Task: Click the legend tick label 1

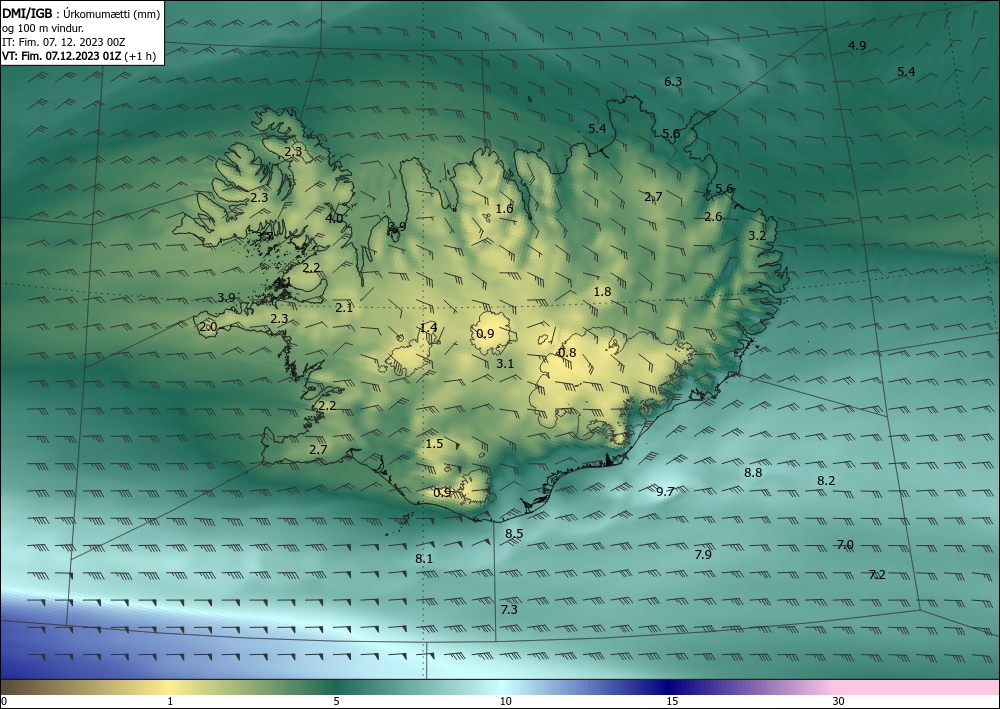Action: point(170,701)
